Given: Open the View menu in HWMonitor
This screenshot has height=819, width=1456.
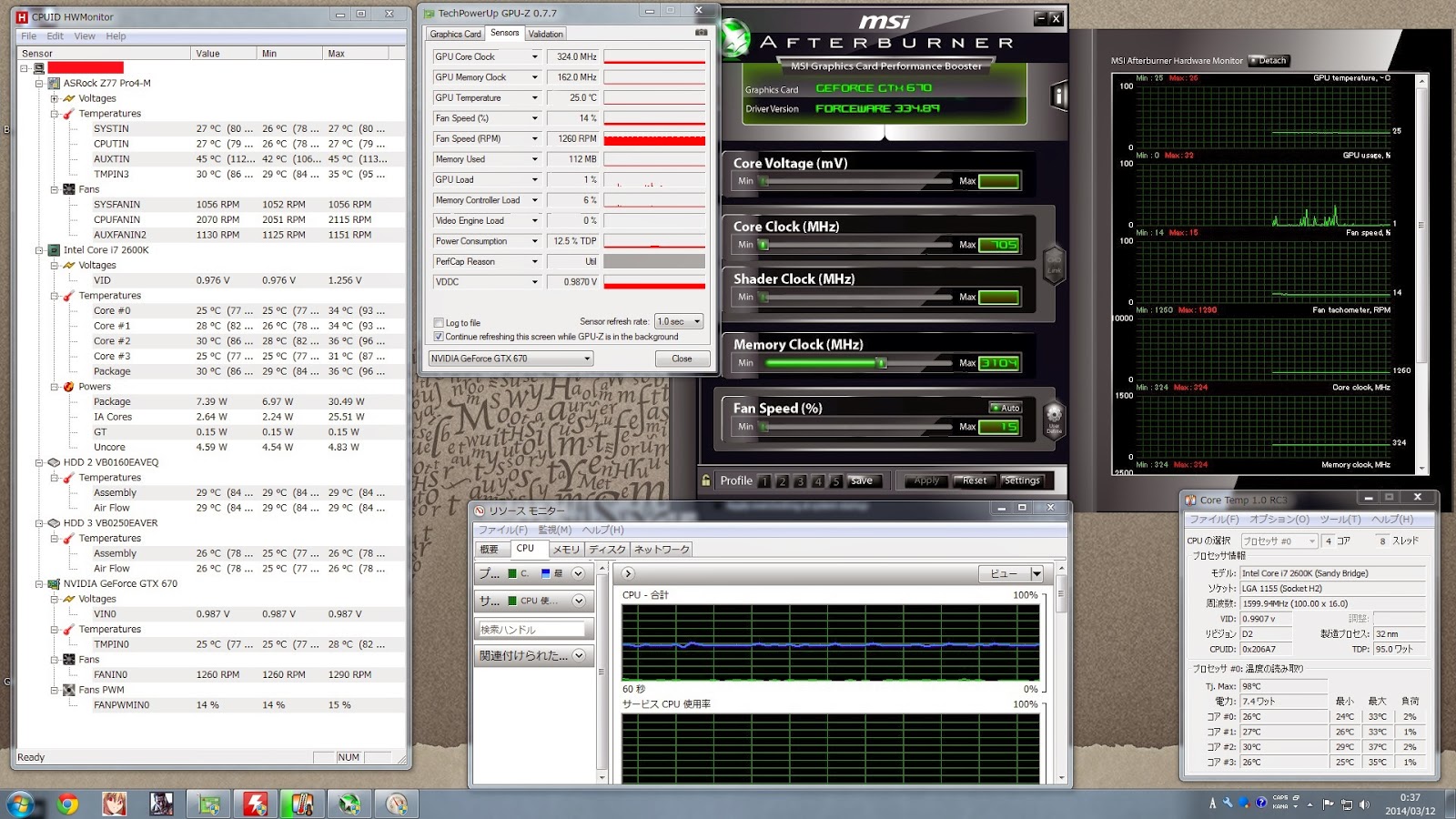Looking at the screenshot, I should tap(84, 36).
